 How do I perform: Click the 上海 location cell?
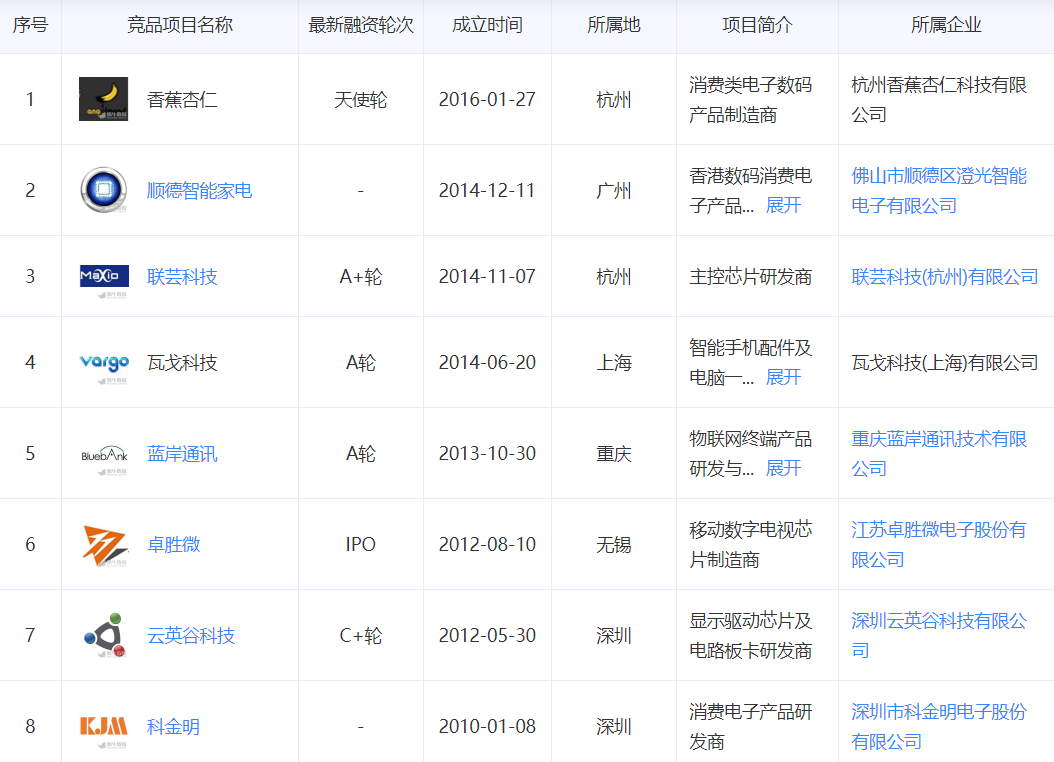[x=614, y=363]
